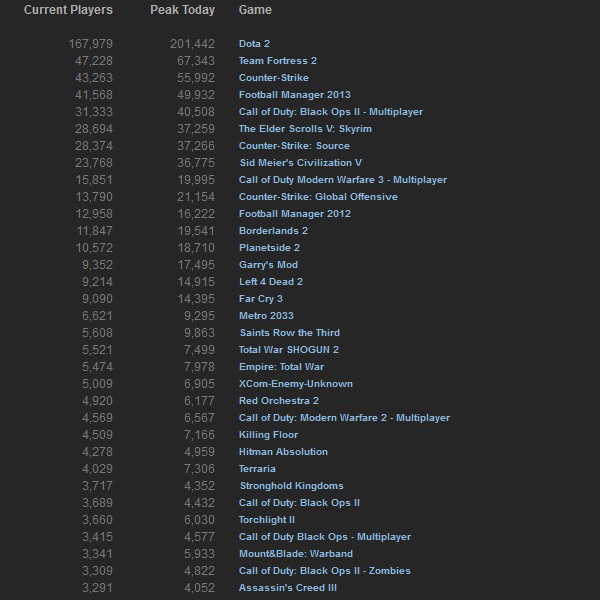Go to the Far Cry 3 page

point(260,299)
